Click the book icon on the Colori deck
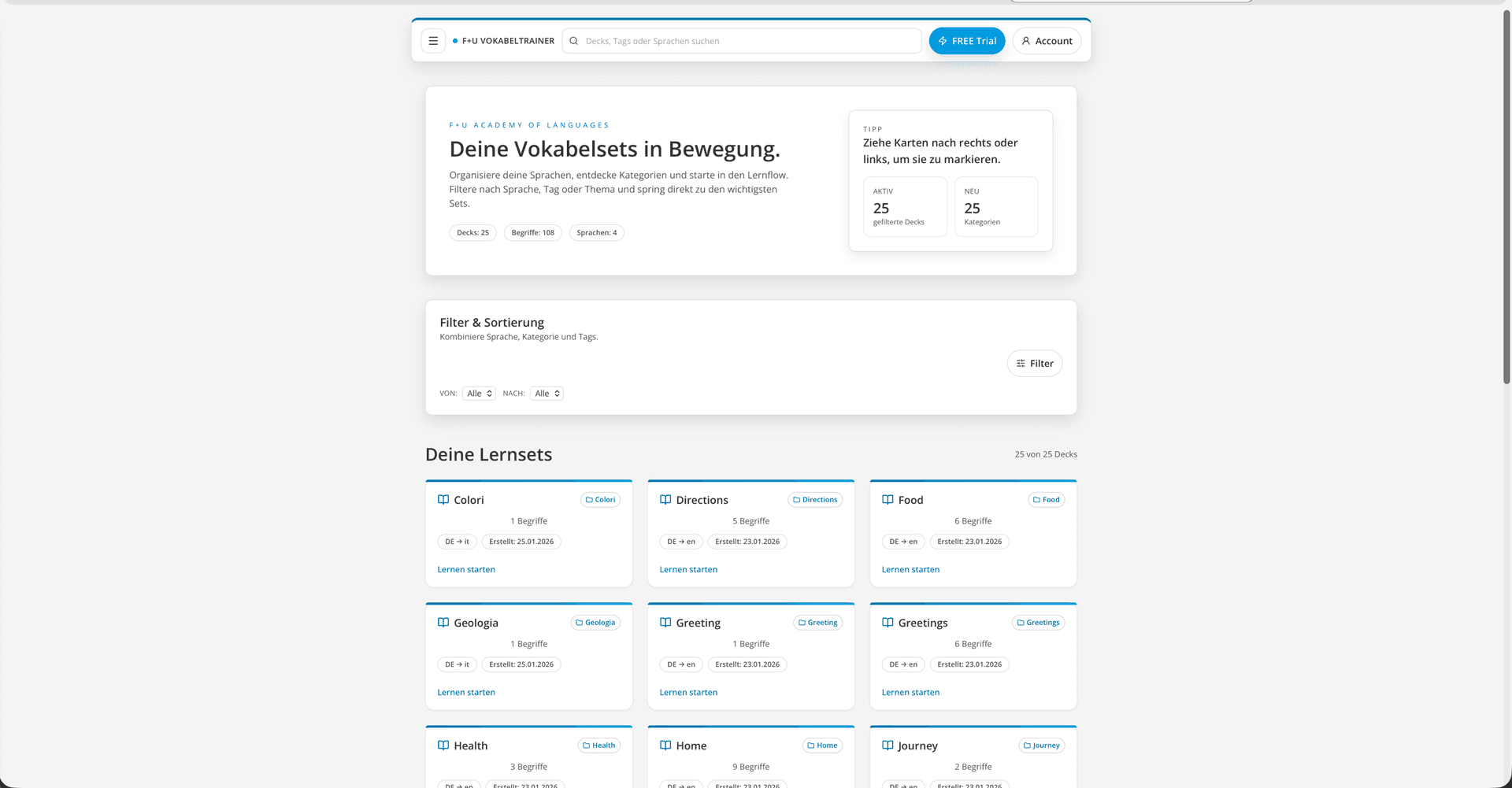1512x788 pixels. click(443, 499)
